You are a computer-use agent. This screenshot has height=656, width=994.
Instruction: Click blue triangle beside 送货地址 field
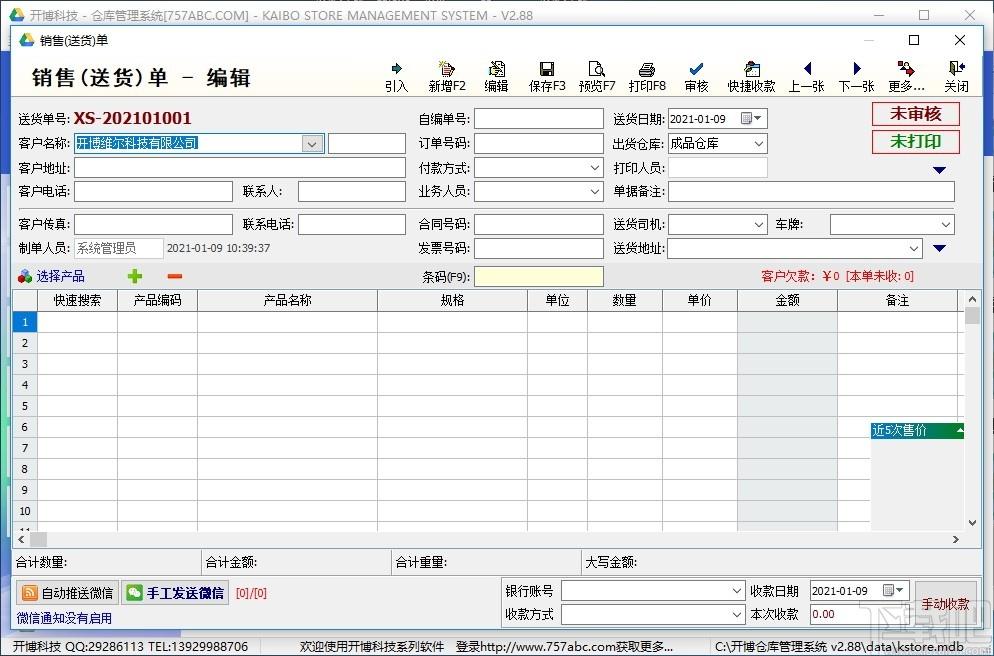click(939, 248)
